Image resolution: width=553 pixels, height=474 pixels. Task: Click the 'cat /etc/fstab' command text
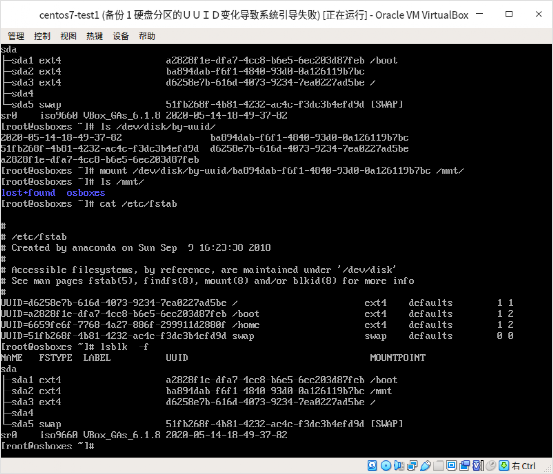click(x=138, y=204)
